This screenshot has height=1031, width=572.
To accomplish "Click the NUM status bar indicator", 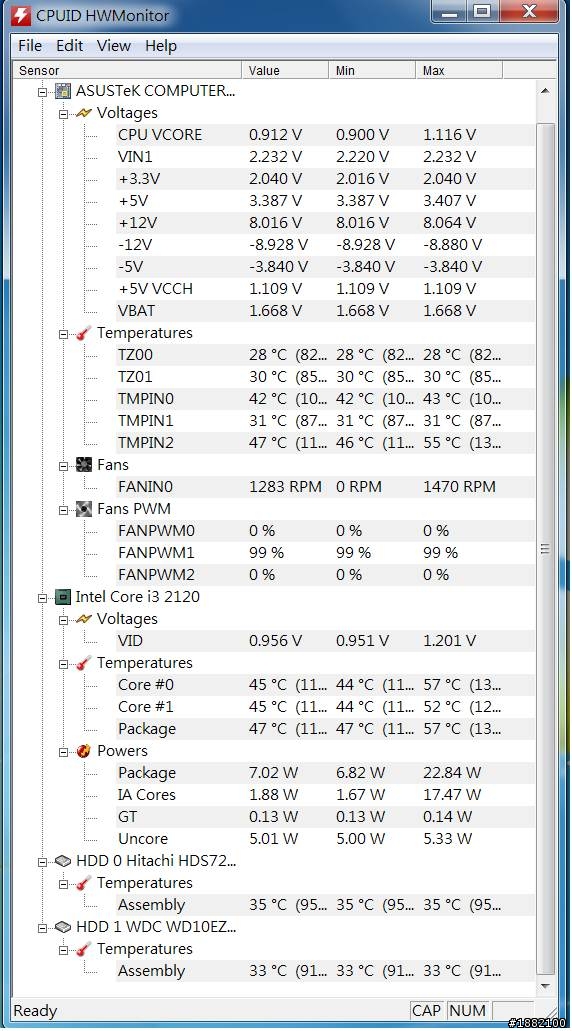I will [x=467, y=1011].
